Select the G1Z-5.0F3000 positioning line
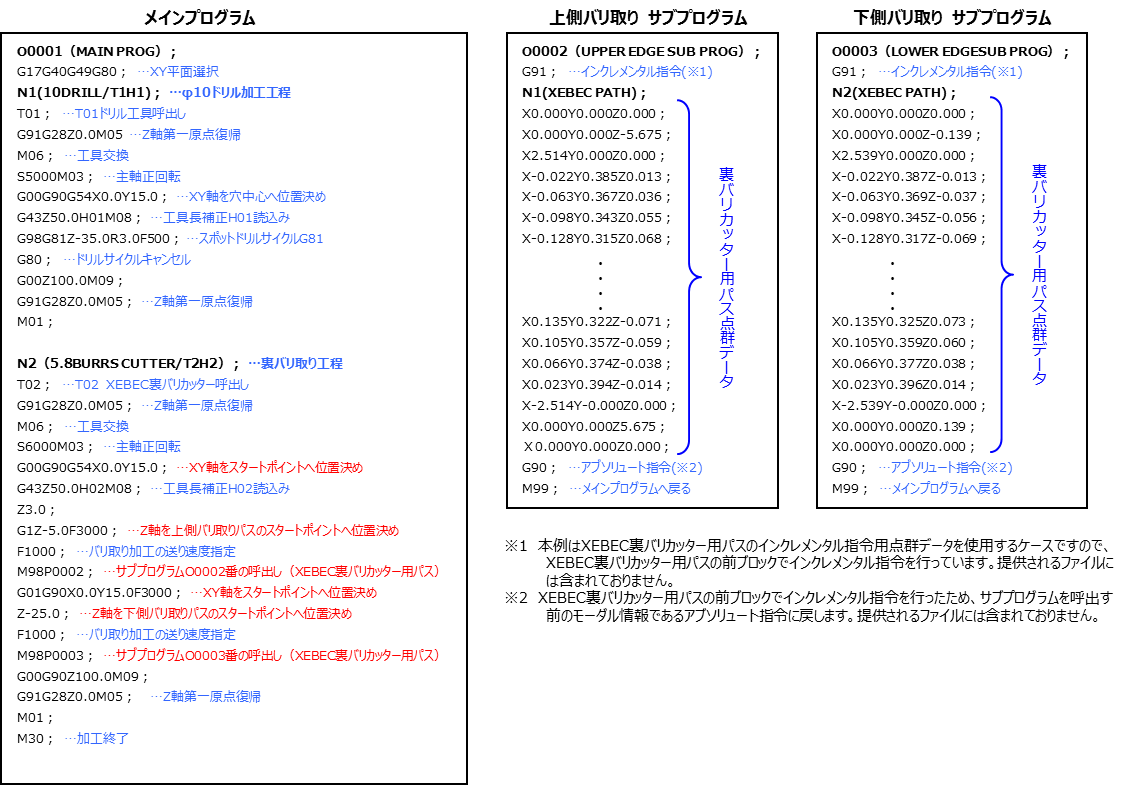Screen dimensions: 1129x785 (68, 530)
